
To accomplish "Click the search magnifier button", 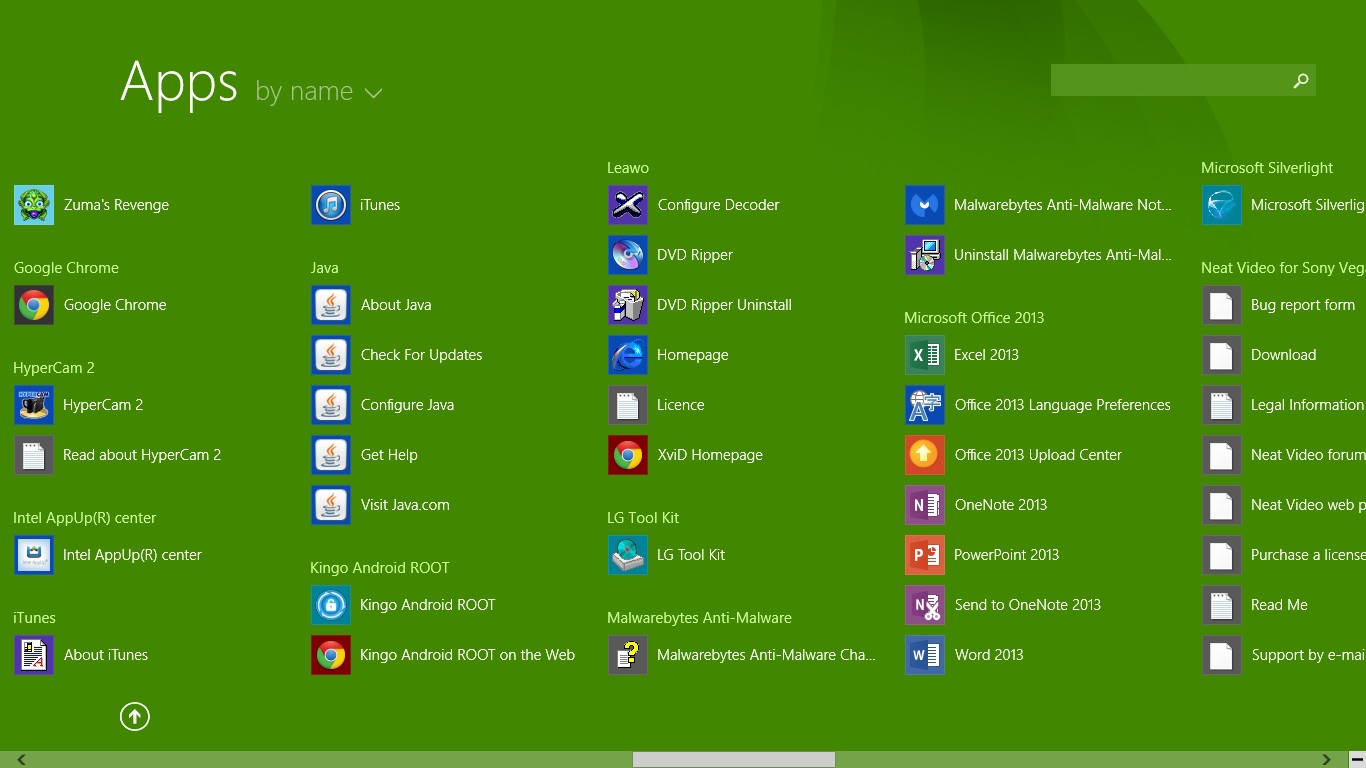I will 1301,80.
